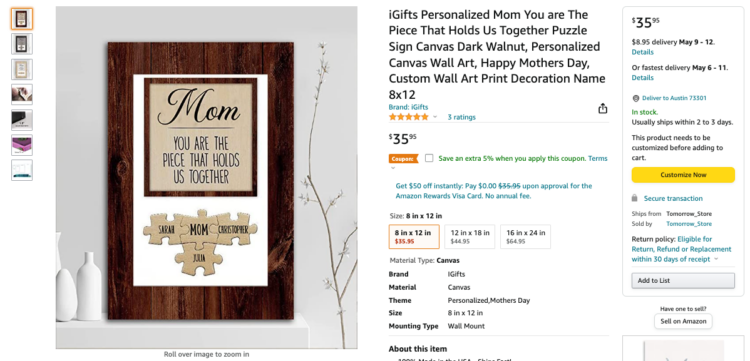This screenshot has width=750, height=361.
Task: Click the five-star rating icons
Action: (408, 117)
